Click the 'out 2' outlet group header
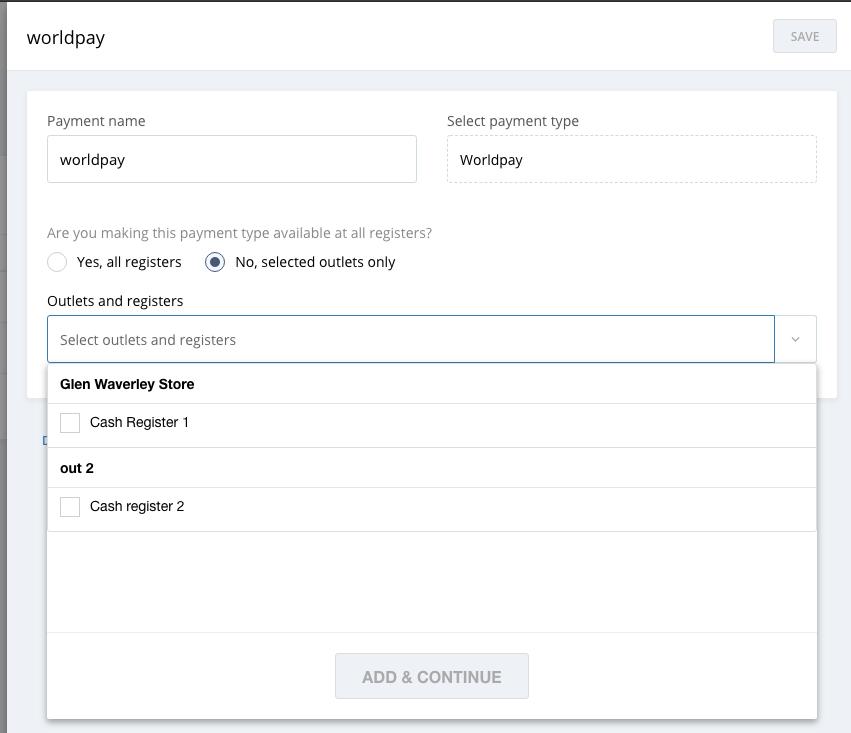The image size is (851, 733). (77, 468)
